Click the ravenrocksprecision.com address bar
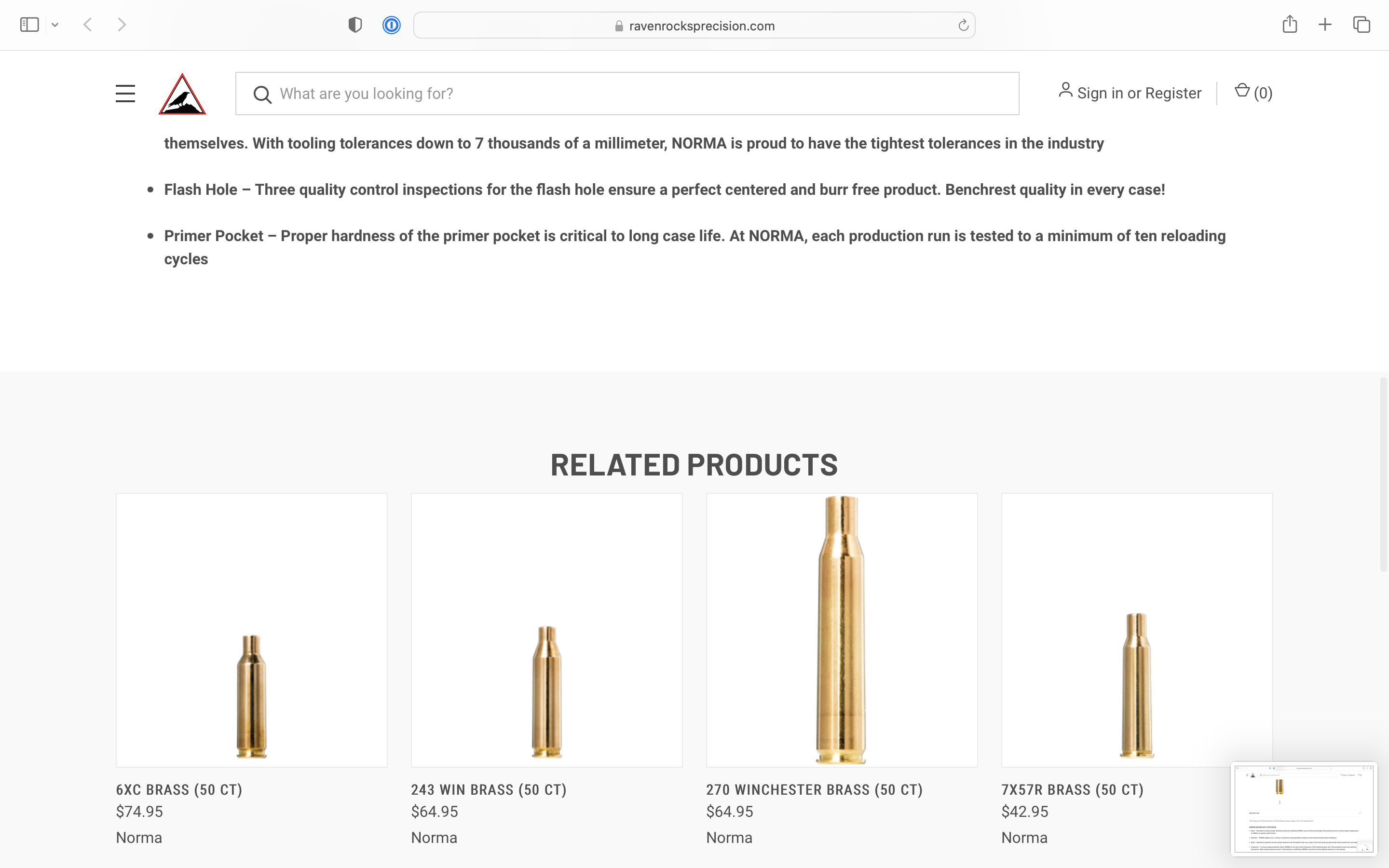Viewport: 1389px width, 868px height. point(700,26)
